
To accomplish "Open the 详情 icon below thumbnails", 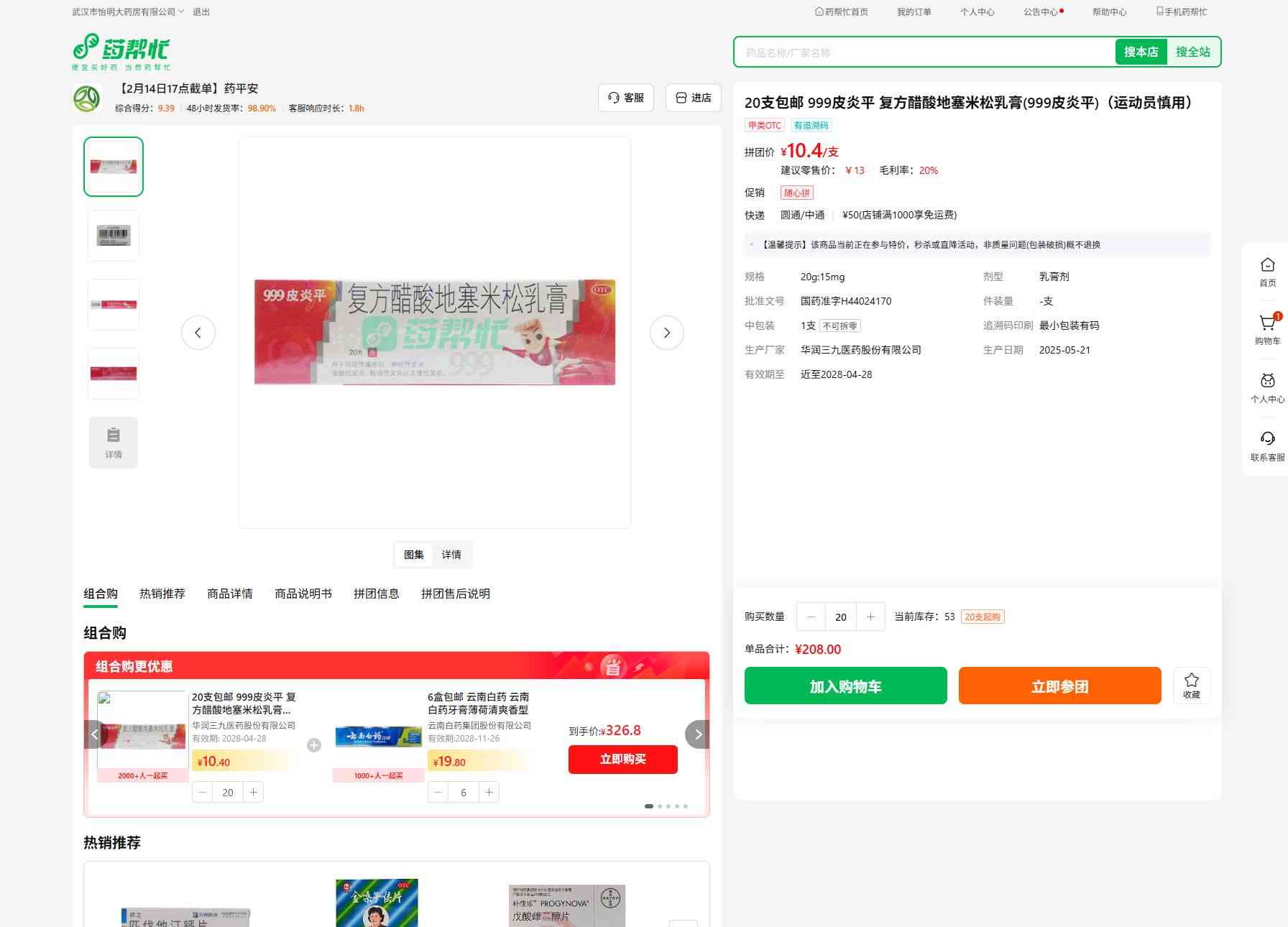I will click(114, 443).
